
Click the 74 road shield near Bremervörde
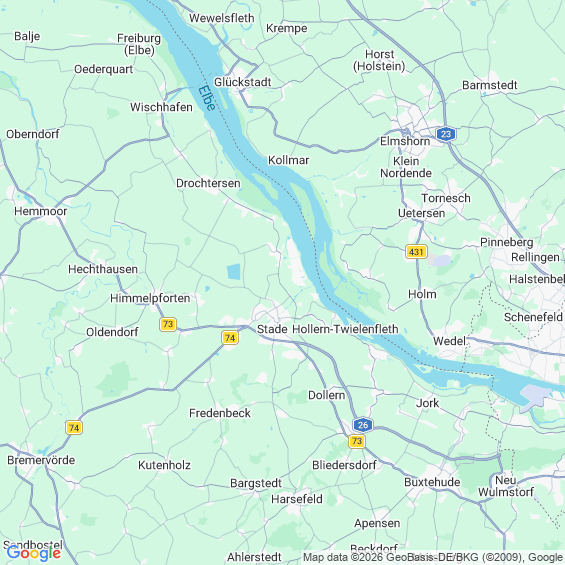pos(74,428)
